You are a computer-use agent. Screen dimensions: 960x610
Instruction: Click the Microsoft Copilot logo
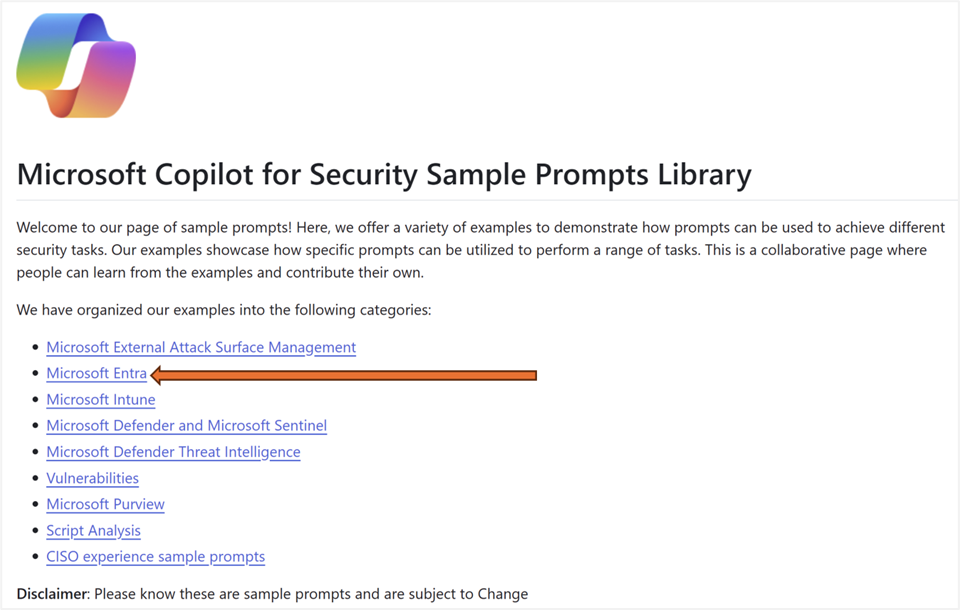point(76,66)
